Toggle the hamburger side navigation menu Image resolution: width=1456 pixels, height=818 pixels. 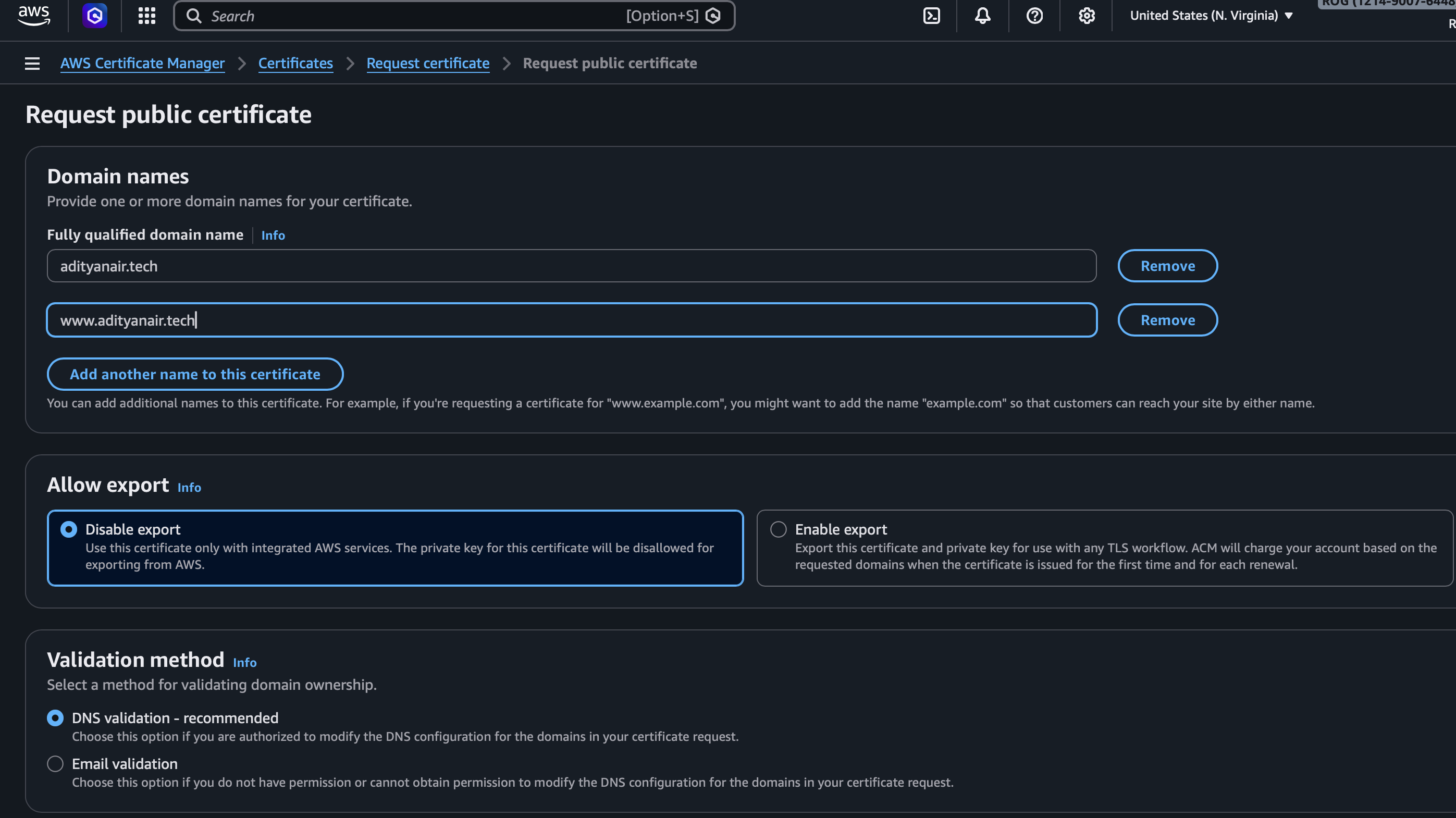pos(32,63)
